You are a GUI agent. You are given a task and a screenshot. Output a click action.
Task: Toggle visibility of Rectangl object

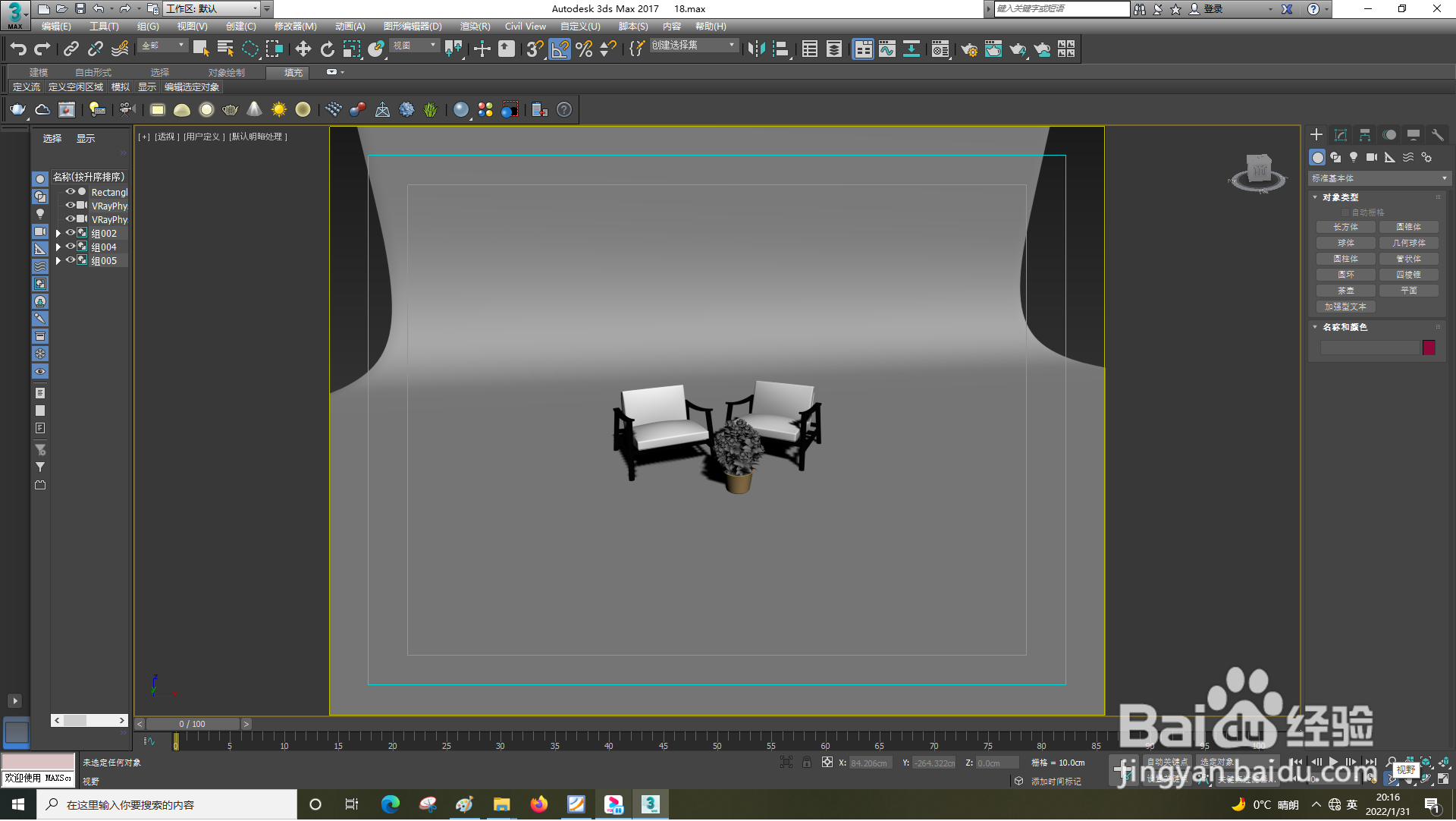click(70, 192)
